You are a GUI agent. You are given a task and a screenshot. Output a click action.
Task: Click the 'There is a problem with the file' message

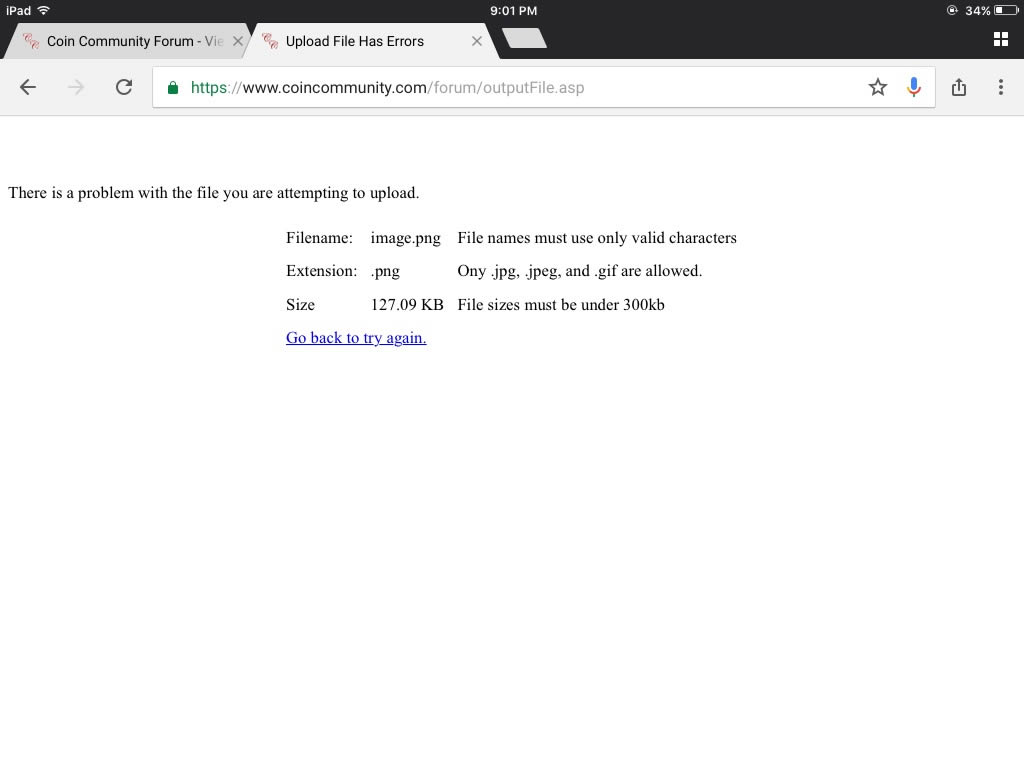(x=214, y=193)
